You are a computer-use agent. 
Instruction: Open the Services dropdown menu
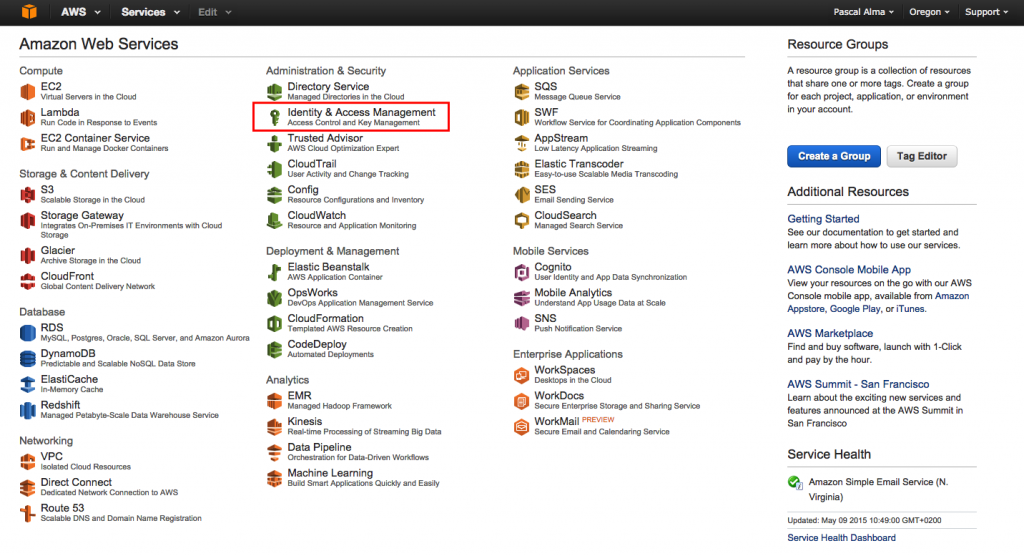(150, 12)
